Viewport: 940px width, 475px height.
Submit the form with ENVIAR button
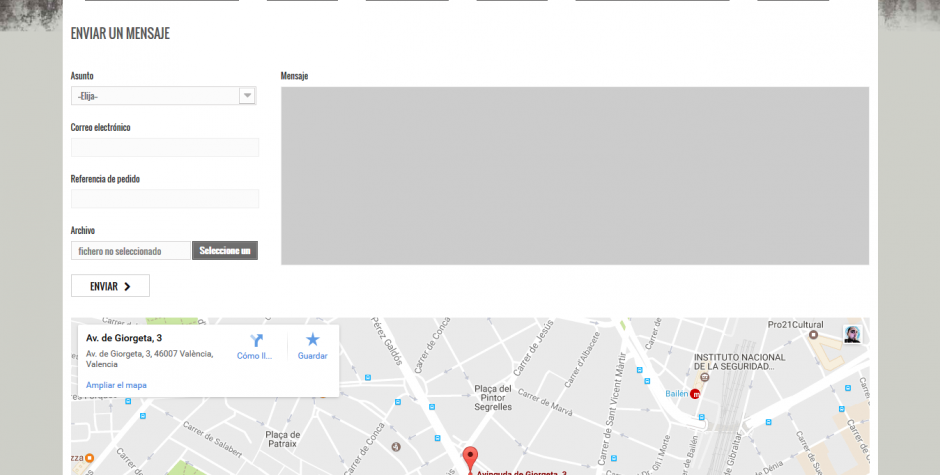[110, 286]
